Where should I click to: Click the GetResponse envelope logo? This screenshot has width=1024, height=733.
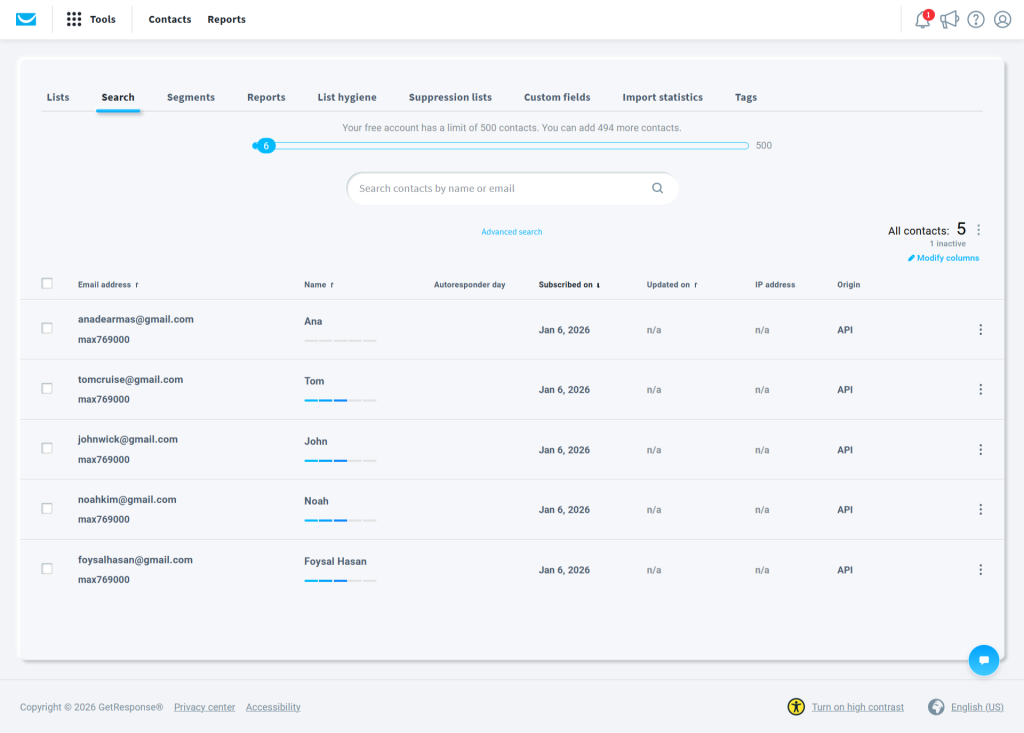tap(26, 20)
